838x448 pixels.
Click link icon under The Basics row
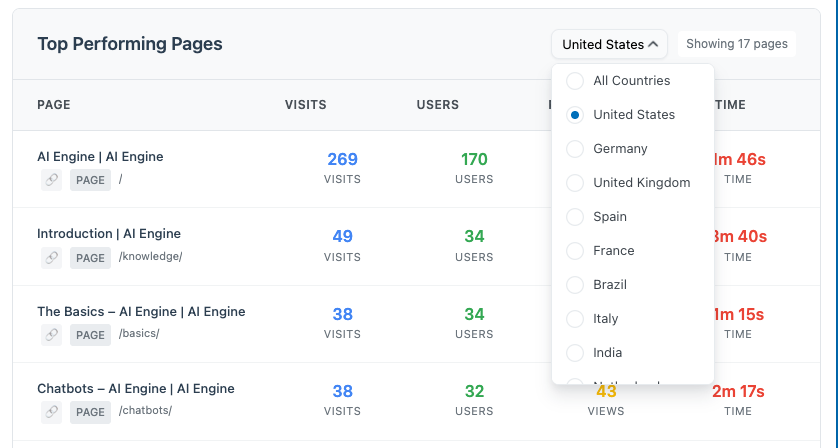tap(52, 334)
